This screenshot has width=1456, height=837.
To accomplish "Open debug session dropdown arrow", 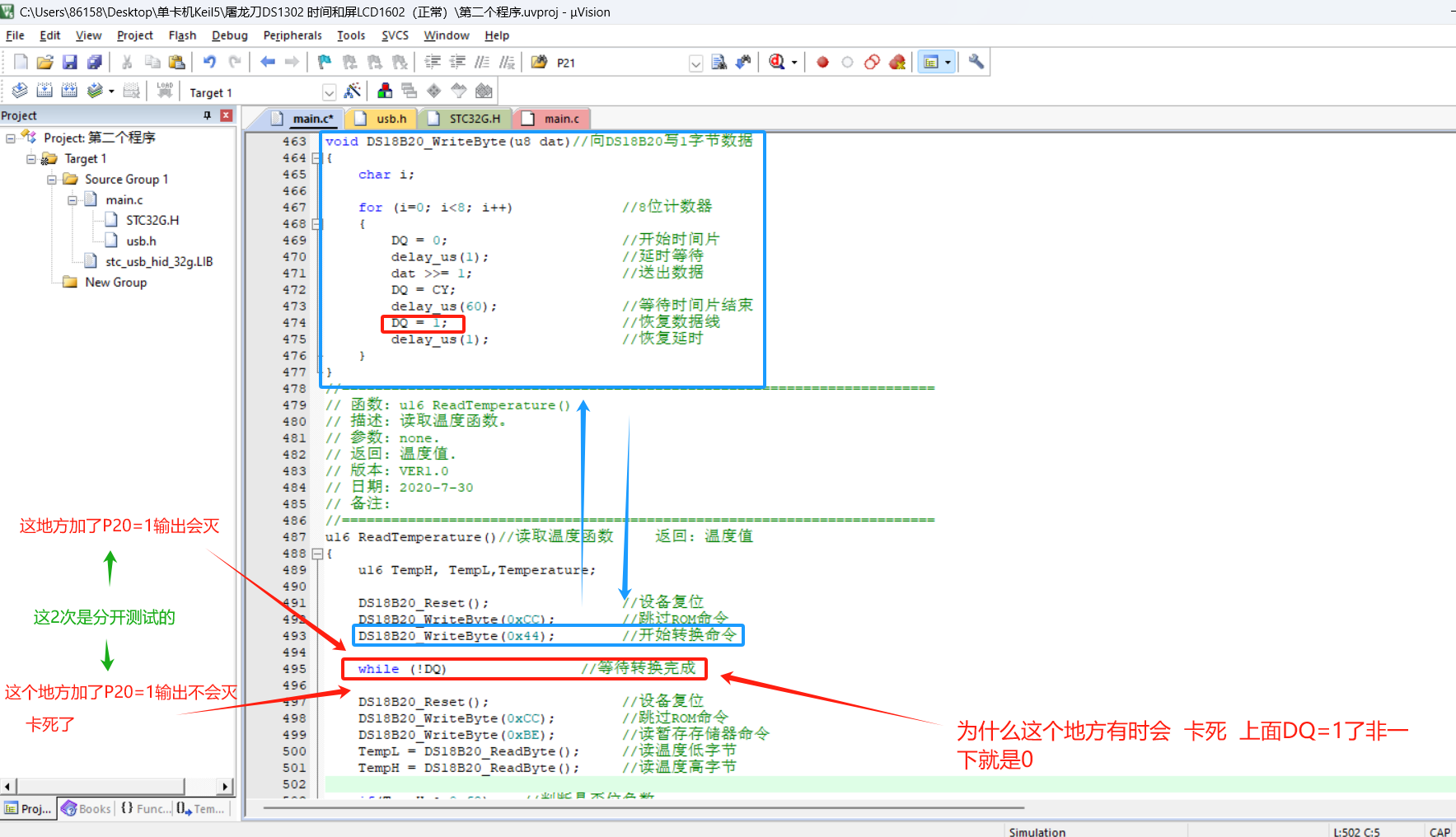I will 794,63.
